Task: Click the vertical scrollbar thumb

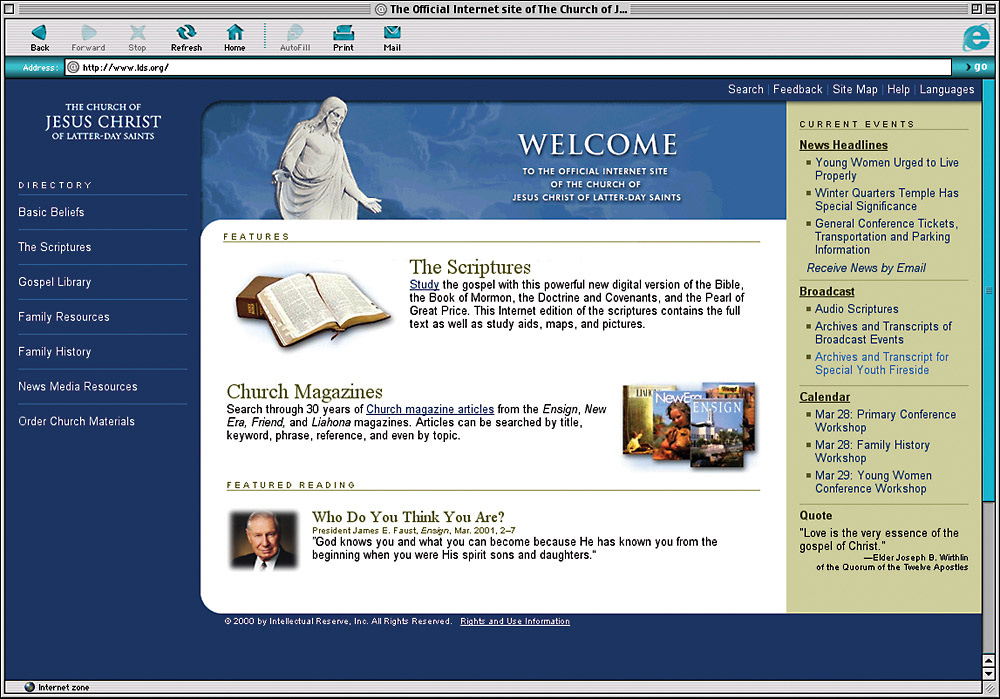Action: [x=988, y=291]
